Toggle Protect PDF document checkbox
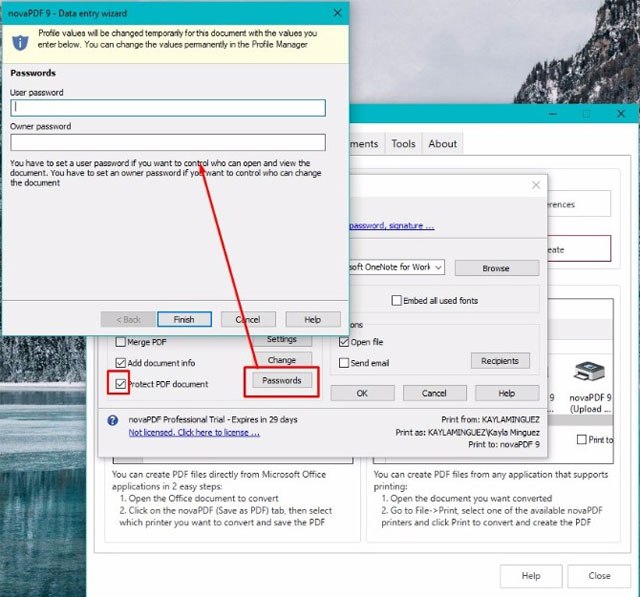 point(120,384)
